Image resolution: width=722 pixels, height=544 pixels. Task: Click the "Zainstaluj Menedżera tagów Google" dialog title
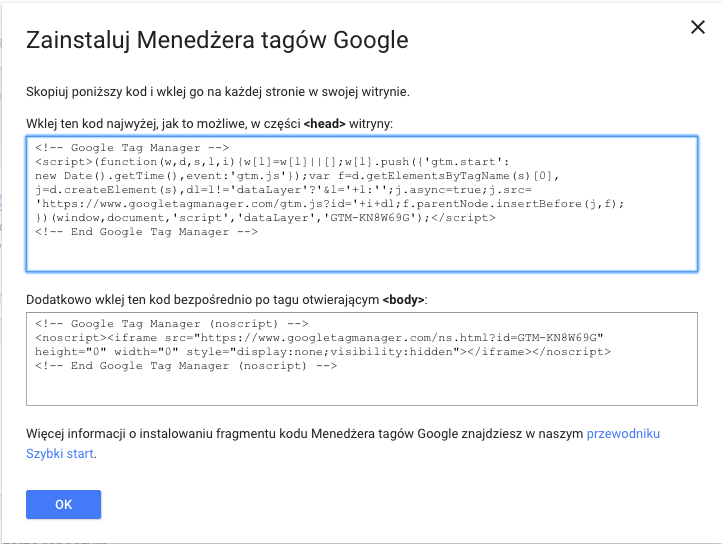(x=217, y=41)
